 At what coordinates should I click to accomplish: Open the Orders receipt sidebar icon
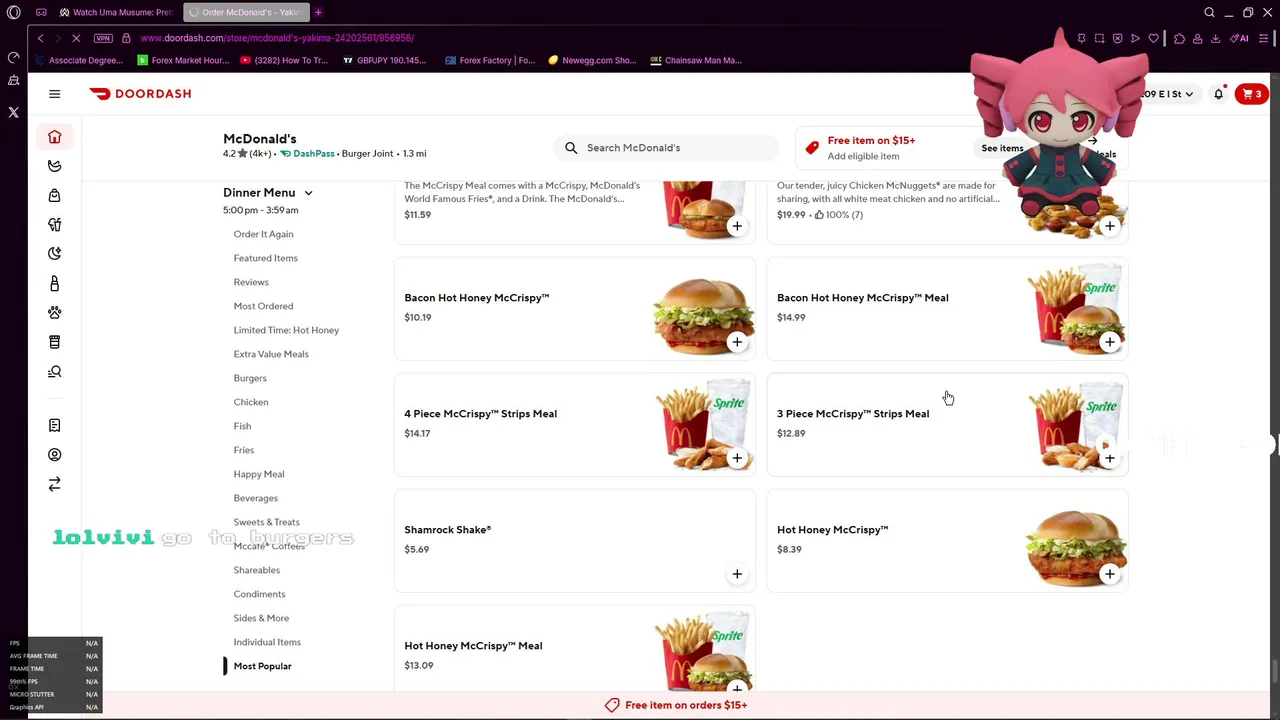pyautogui.click(x=55, y=425)
